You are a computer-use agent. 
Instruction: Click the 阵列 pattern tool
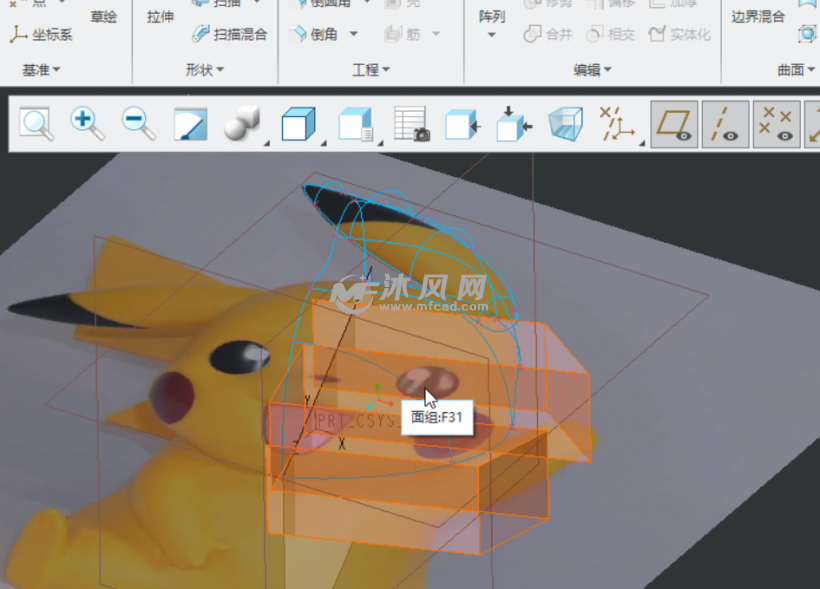pyautogui.click(x=492, y=17)
